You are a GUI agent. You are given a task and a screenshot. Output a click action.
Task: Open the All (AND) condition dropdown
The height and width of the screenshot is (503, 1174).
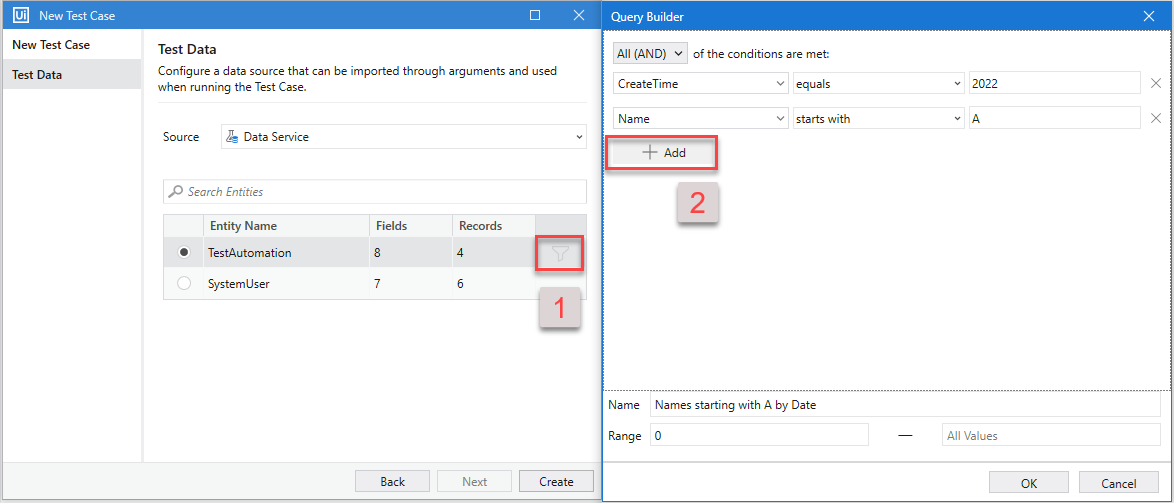[x=650, y=53]
